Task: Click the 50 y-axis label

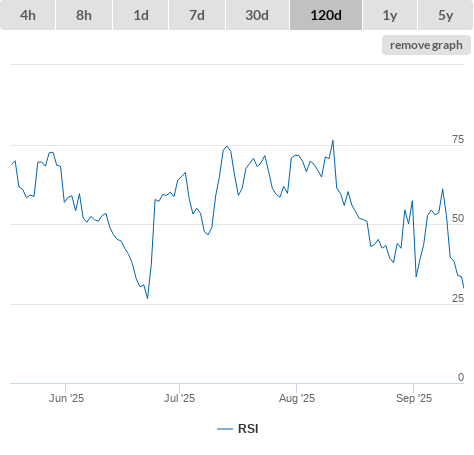Action: [x=458, y=218]
